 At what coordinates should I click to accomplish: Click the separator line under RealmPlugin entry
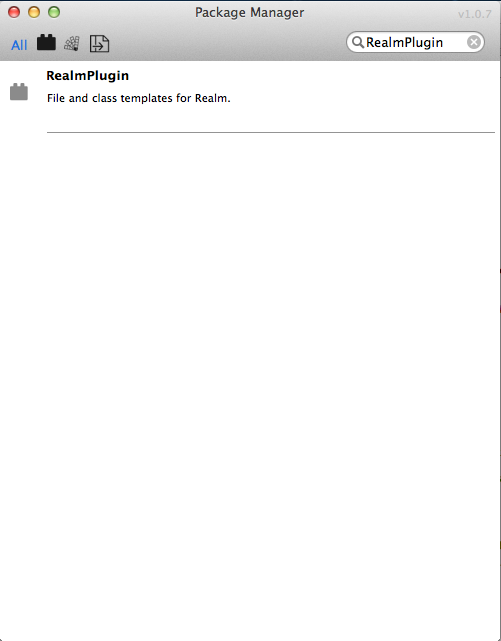tap(271, 132)
